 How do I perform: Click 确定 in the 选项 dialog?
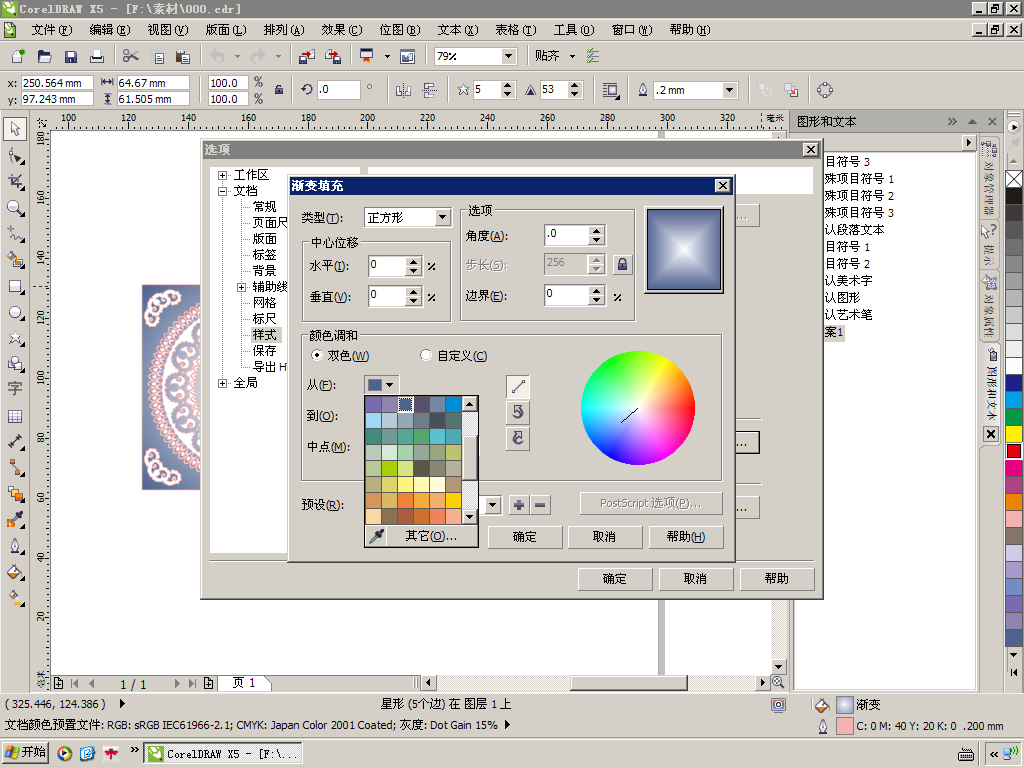[615, 579]
